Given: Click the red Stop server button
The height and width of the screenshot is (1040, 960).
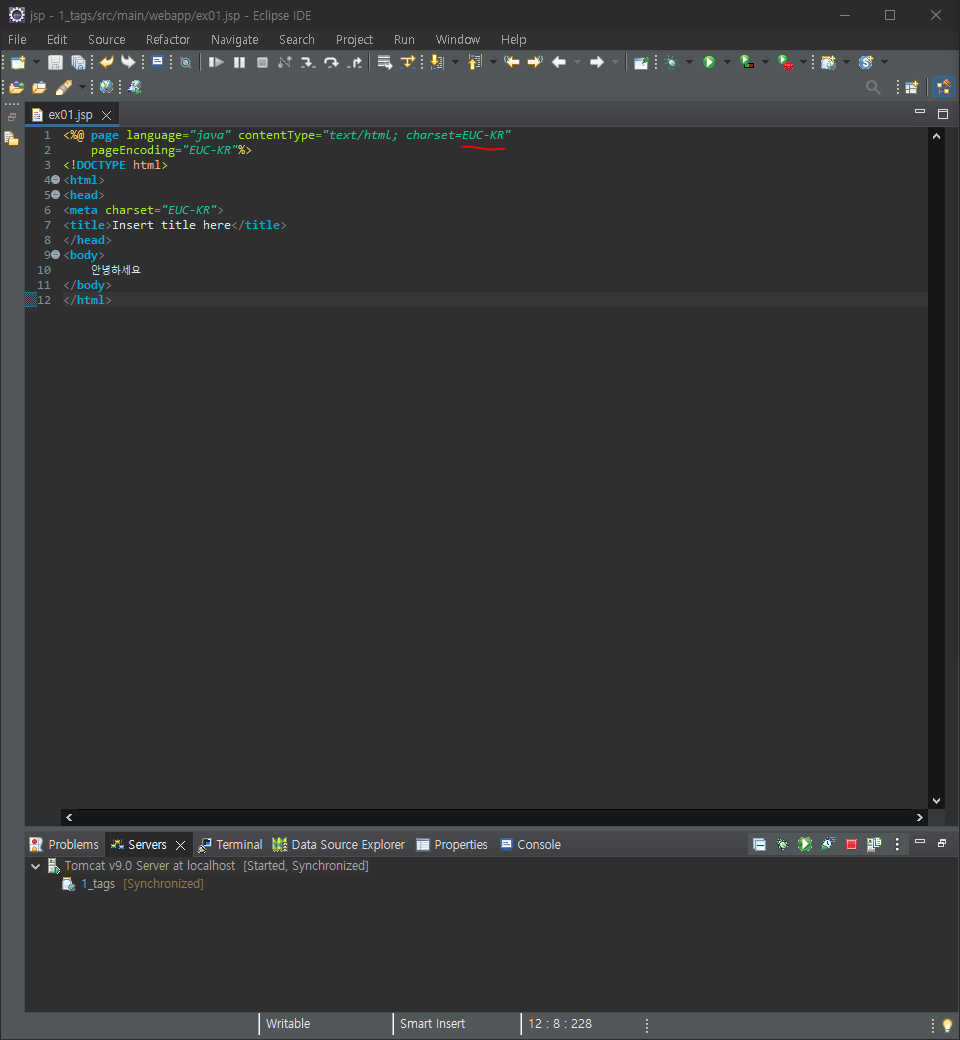Looking at the screenshot, I should pos(851,844).
